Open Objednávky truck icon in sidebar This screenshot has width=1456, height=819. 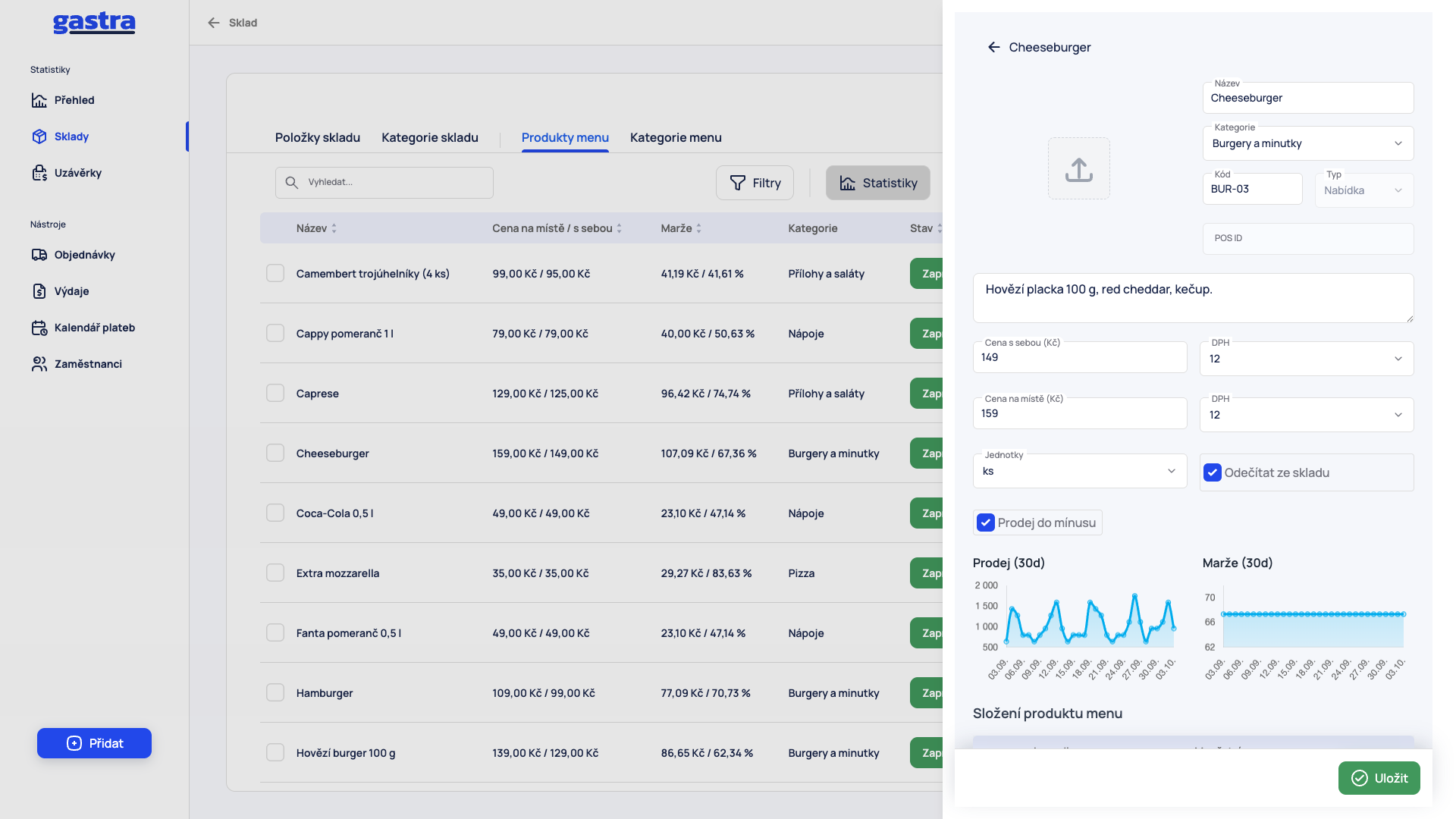click(39, 255)
